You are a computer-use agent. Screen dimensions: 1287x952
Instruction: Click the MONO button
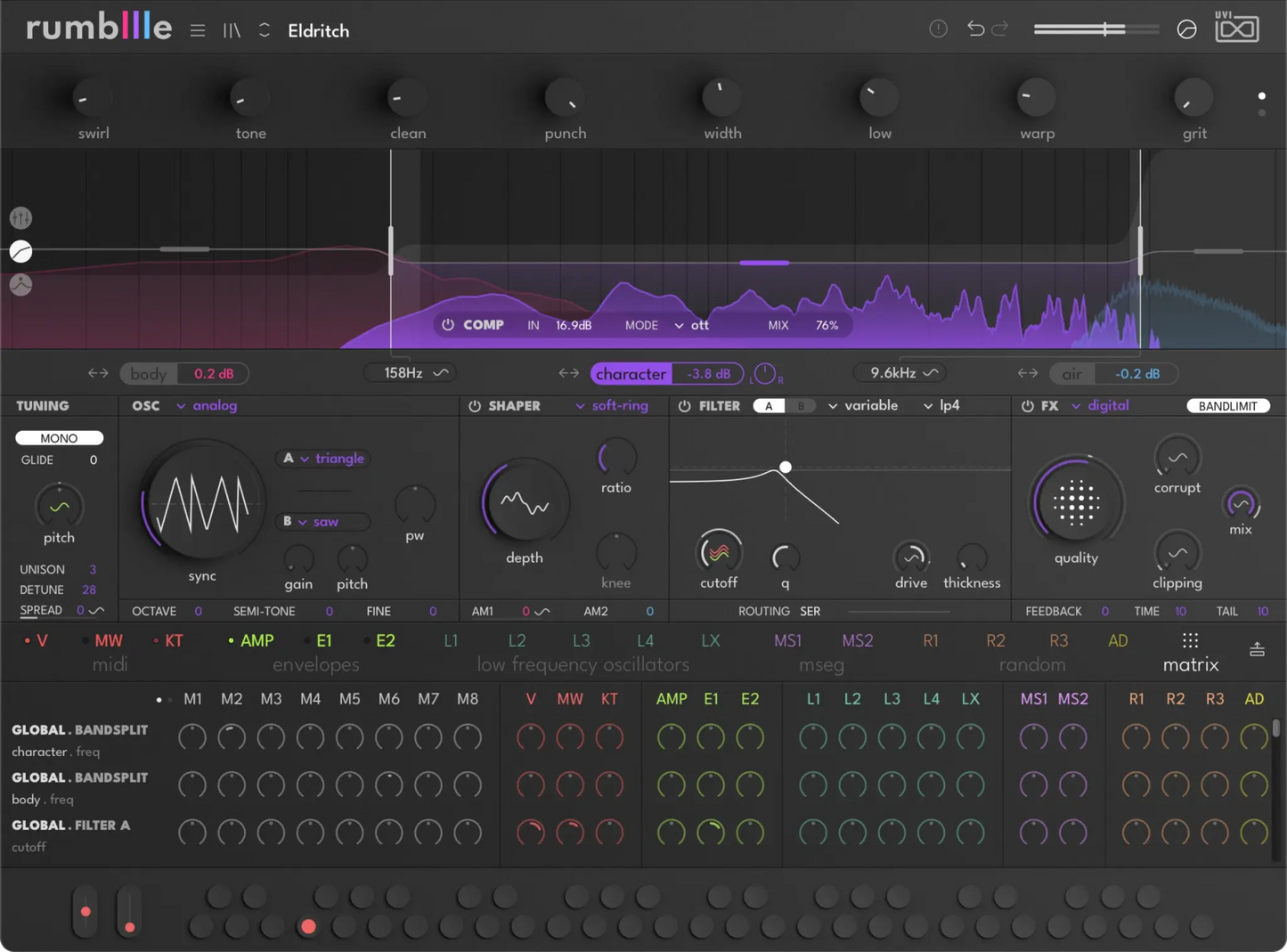point(59,438)
